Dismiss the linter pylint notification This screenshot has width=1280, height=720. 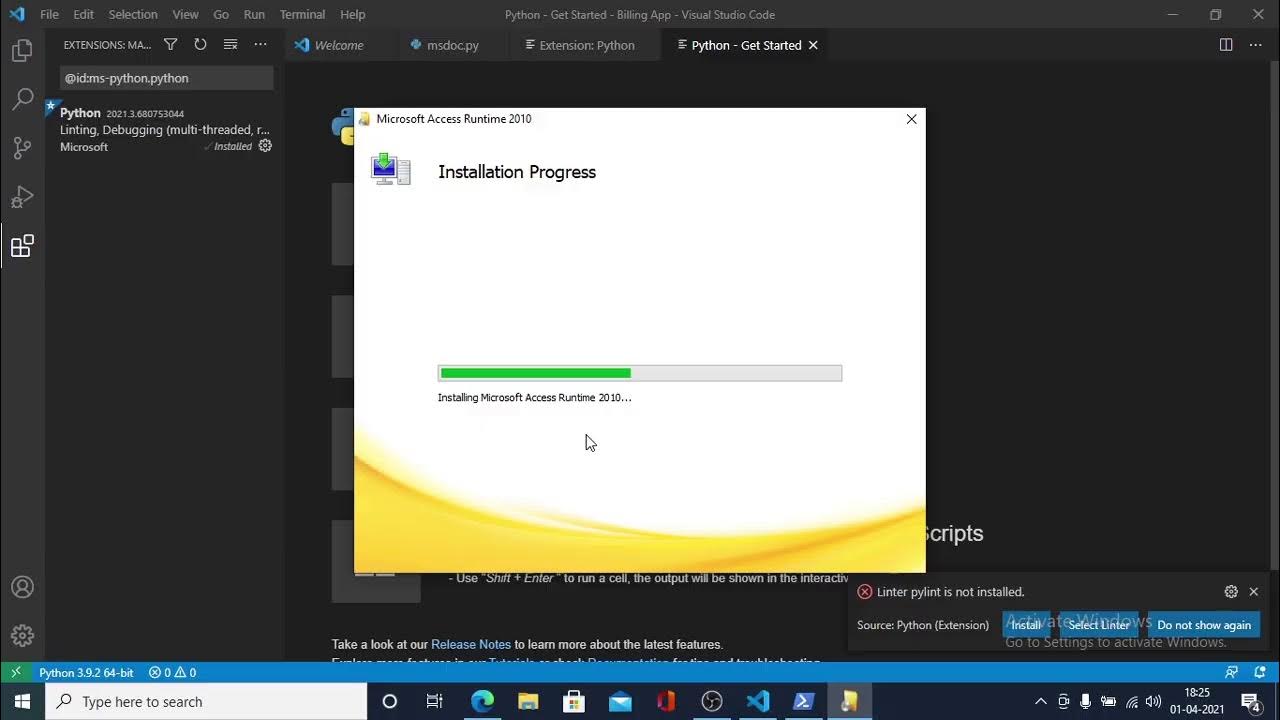click(1254, 592)
